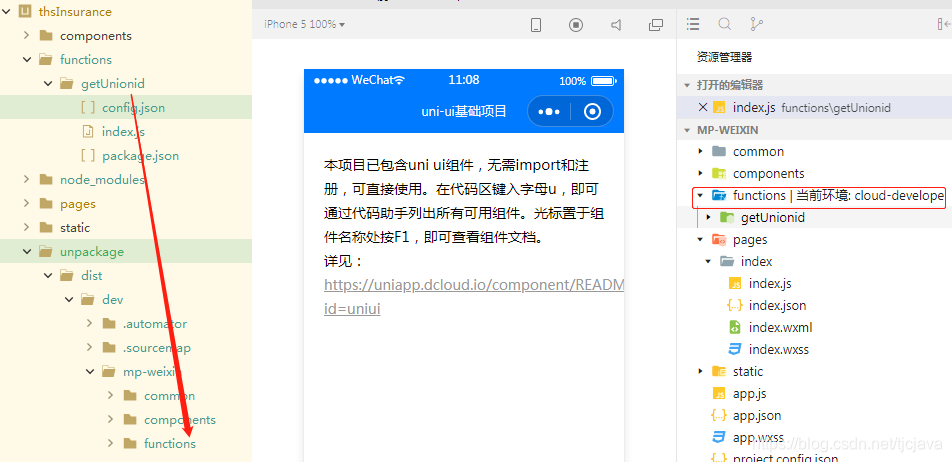The height and width of the screenshot is (462, 952).
Task: Select the functions folder icon under thsInsurance
Action: click(x=46, y=59)
